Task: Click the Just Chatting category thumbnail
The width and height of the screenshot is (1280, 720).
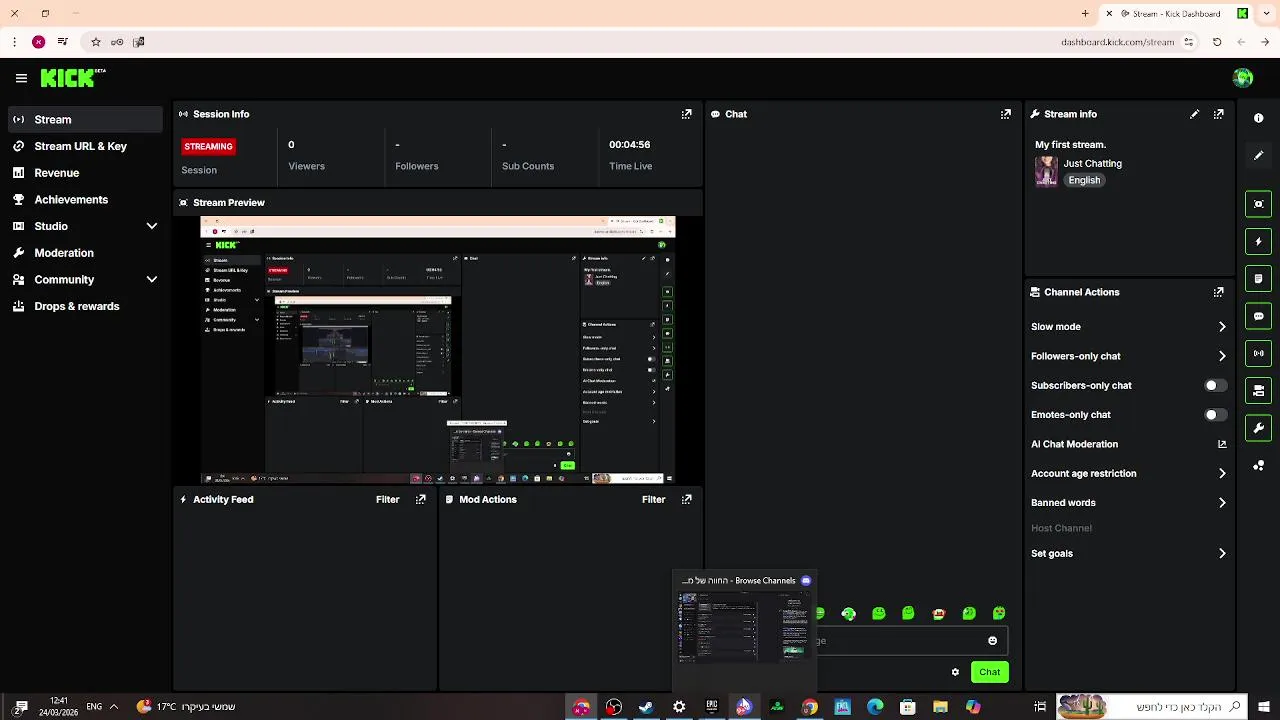Action: pyautogui.click(x=1046, y=171)
